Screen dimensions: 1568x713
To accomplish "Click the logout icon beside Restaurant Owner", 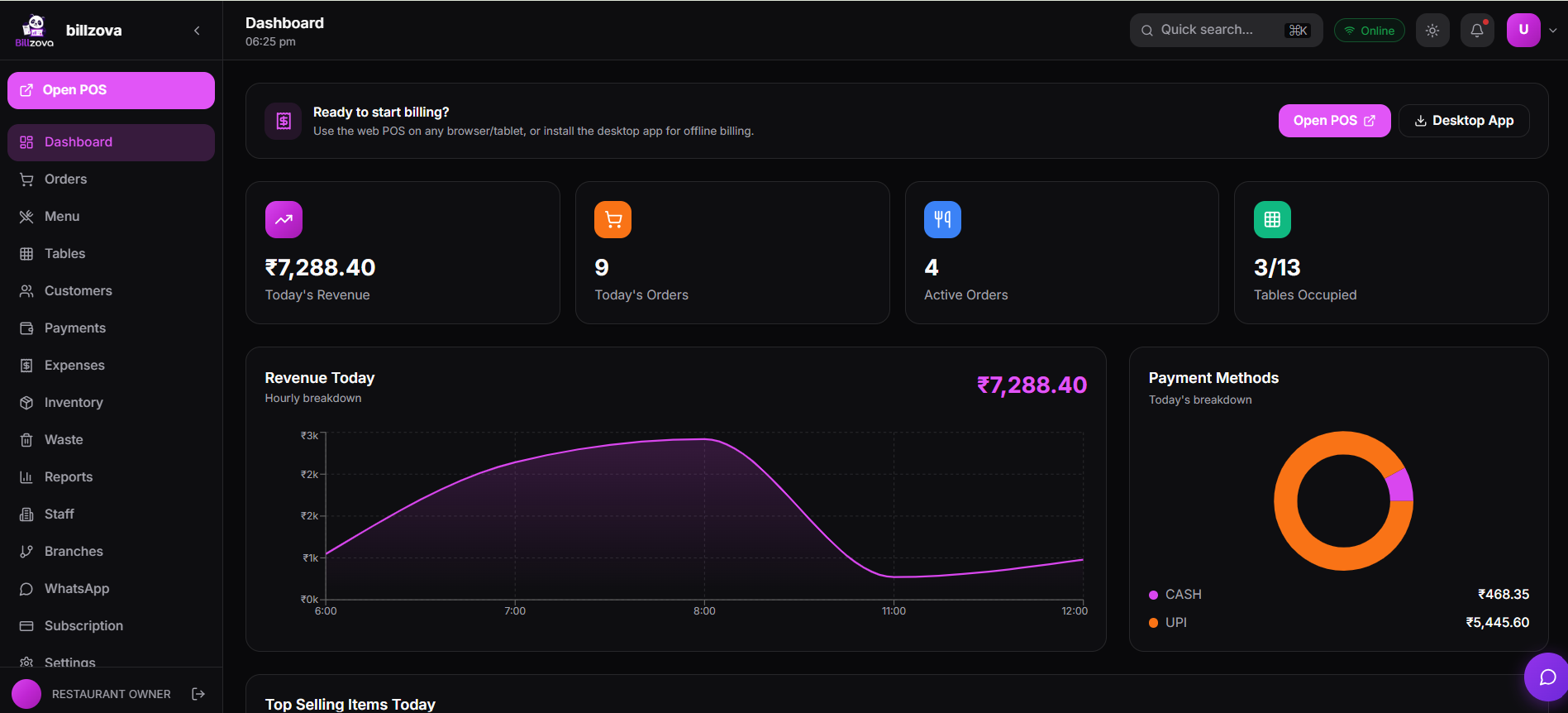I will point(198,694).
